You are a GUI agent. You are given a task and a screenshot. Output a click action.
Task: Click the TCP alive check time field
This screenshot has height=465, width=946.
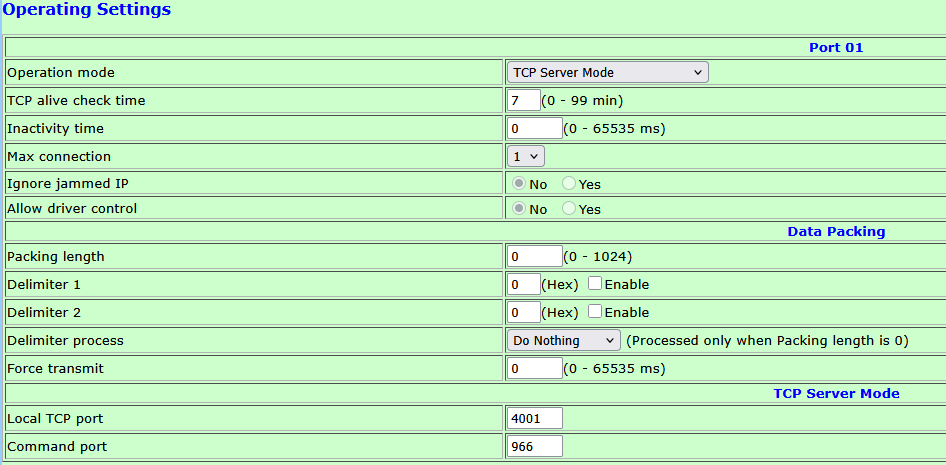(524, 100)
